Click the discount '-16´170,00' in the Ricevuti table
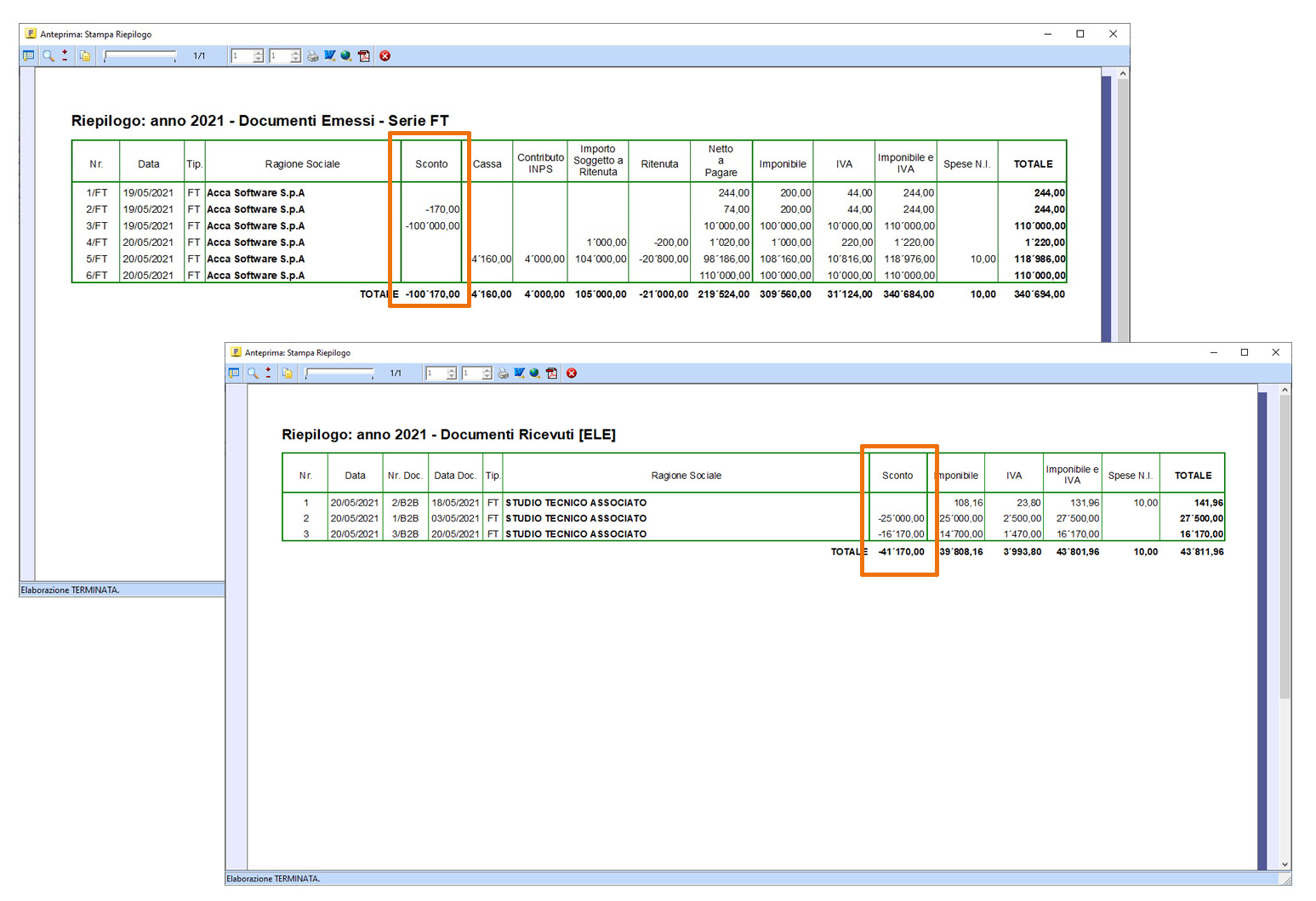 point(901,534)
